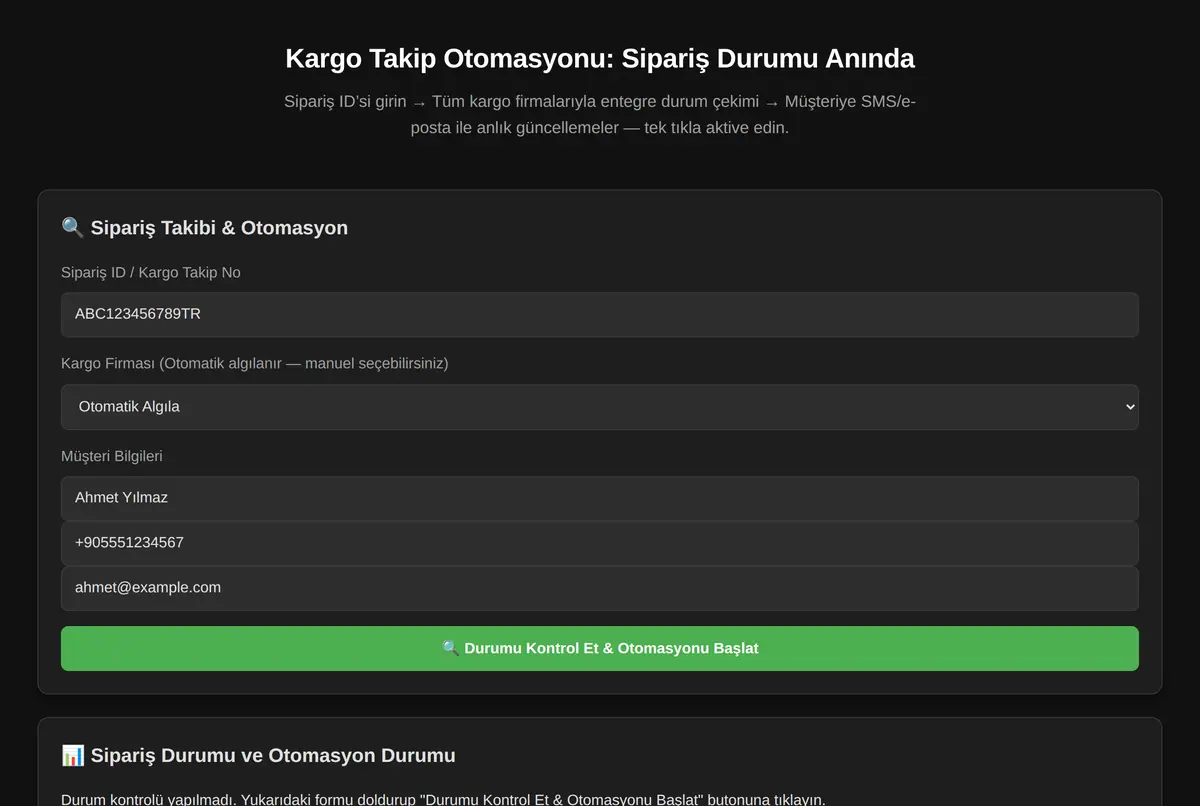The width and height of the screenshot is (1200, 806).
Task: Click the magnifier icon beside Sipariş Takibi
Action: click(x=72, y=228)
